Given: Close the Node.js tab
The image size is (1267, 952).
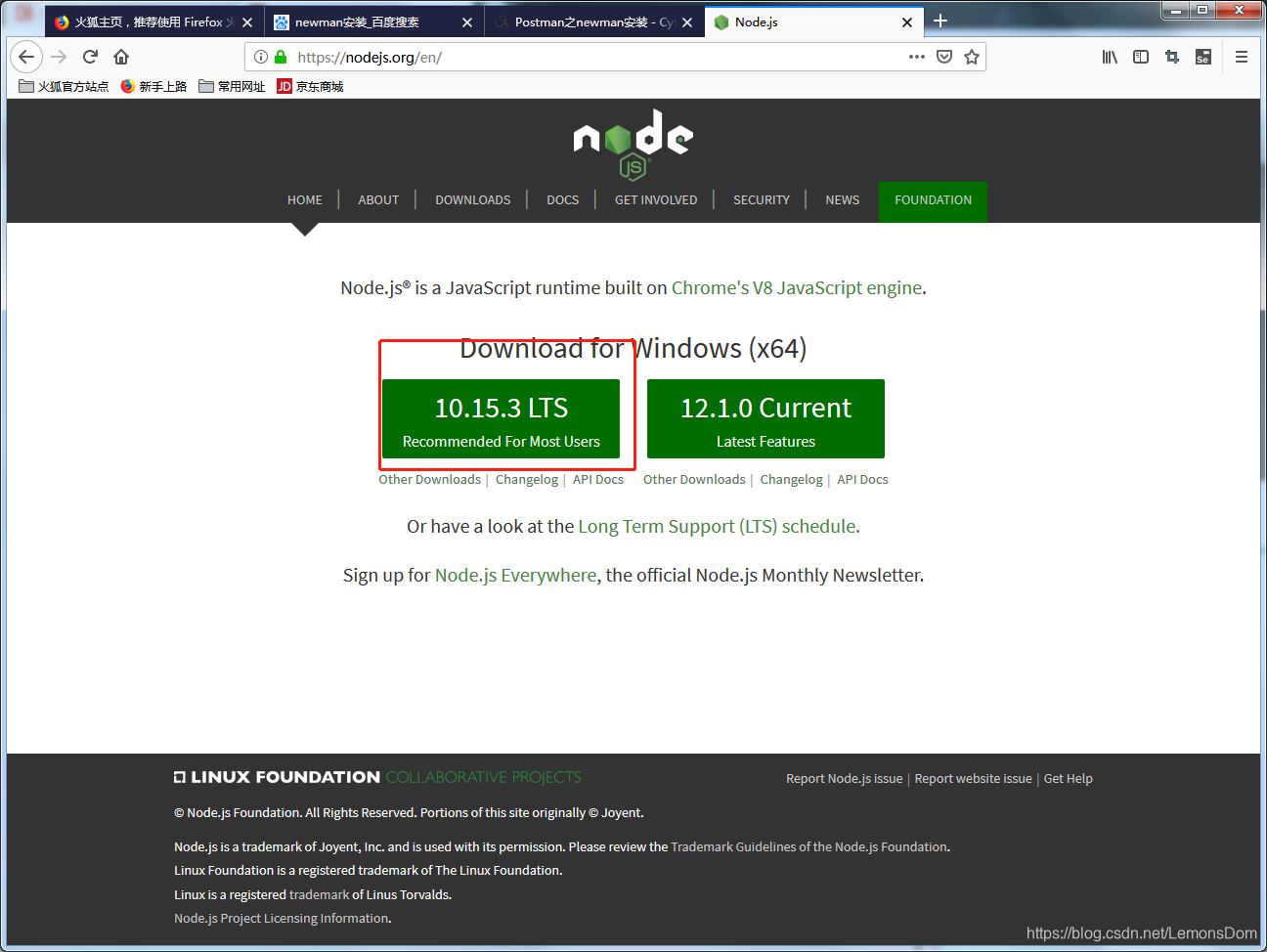Looking at the screenshot, I should coord(907,22).
